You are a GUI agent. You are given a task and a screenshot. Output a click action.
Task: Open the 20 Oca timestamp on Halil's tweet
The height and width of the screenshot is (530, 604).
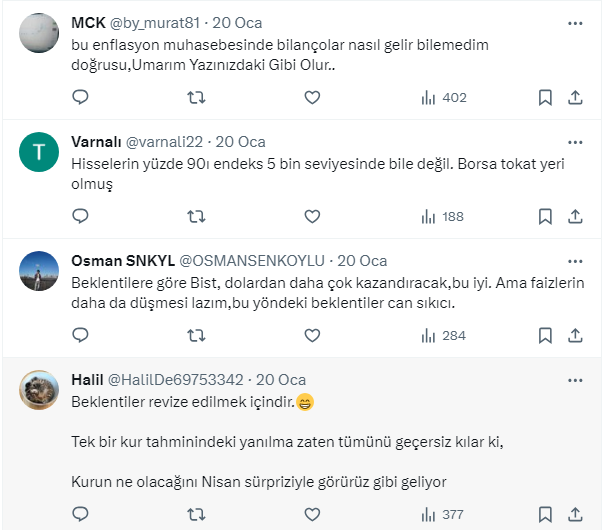pos(281,380)
